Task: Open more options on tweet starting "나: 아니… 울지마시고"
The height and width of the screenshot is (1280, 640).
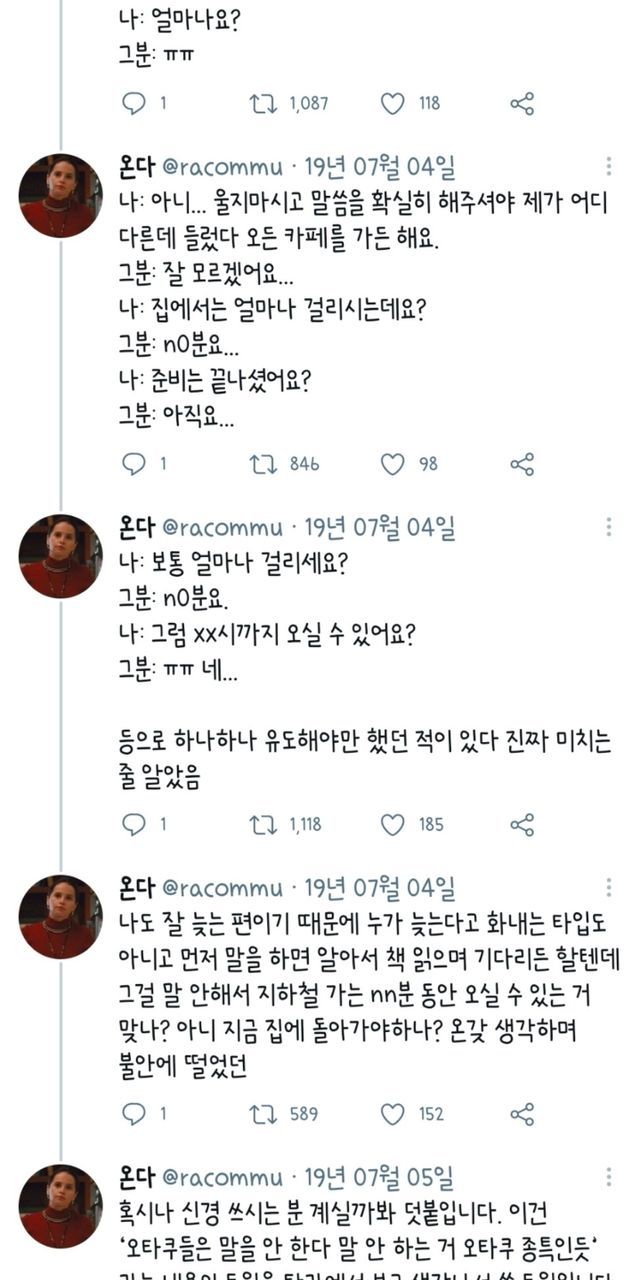Action: (x=609, y=167)
